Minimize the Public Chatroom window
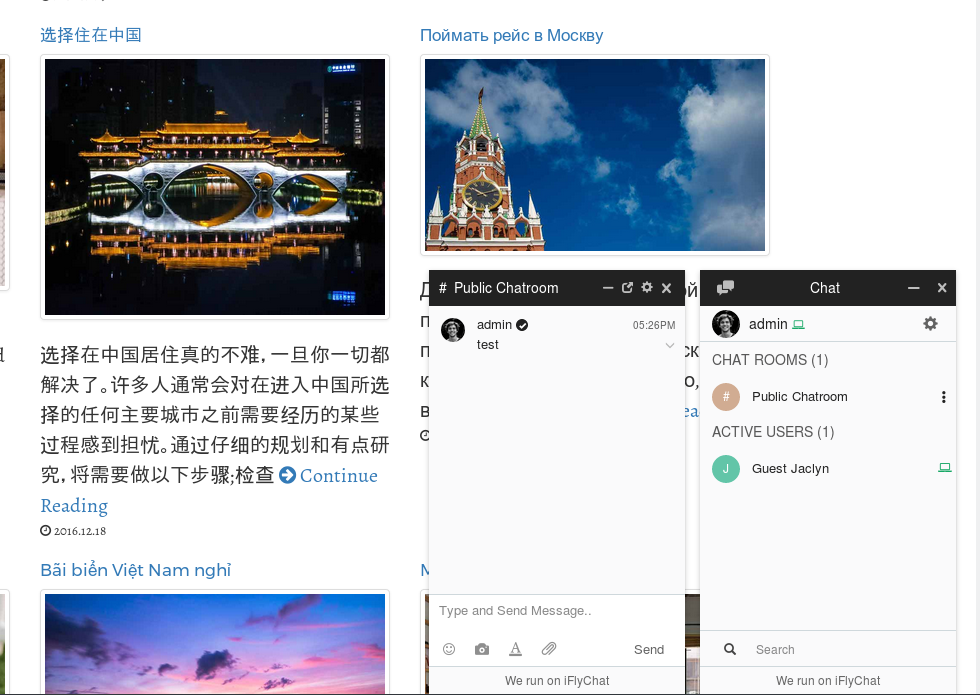 [608, 288]
